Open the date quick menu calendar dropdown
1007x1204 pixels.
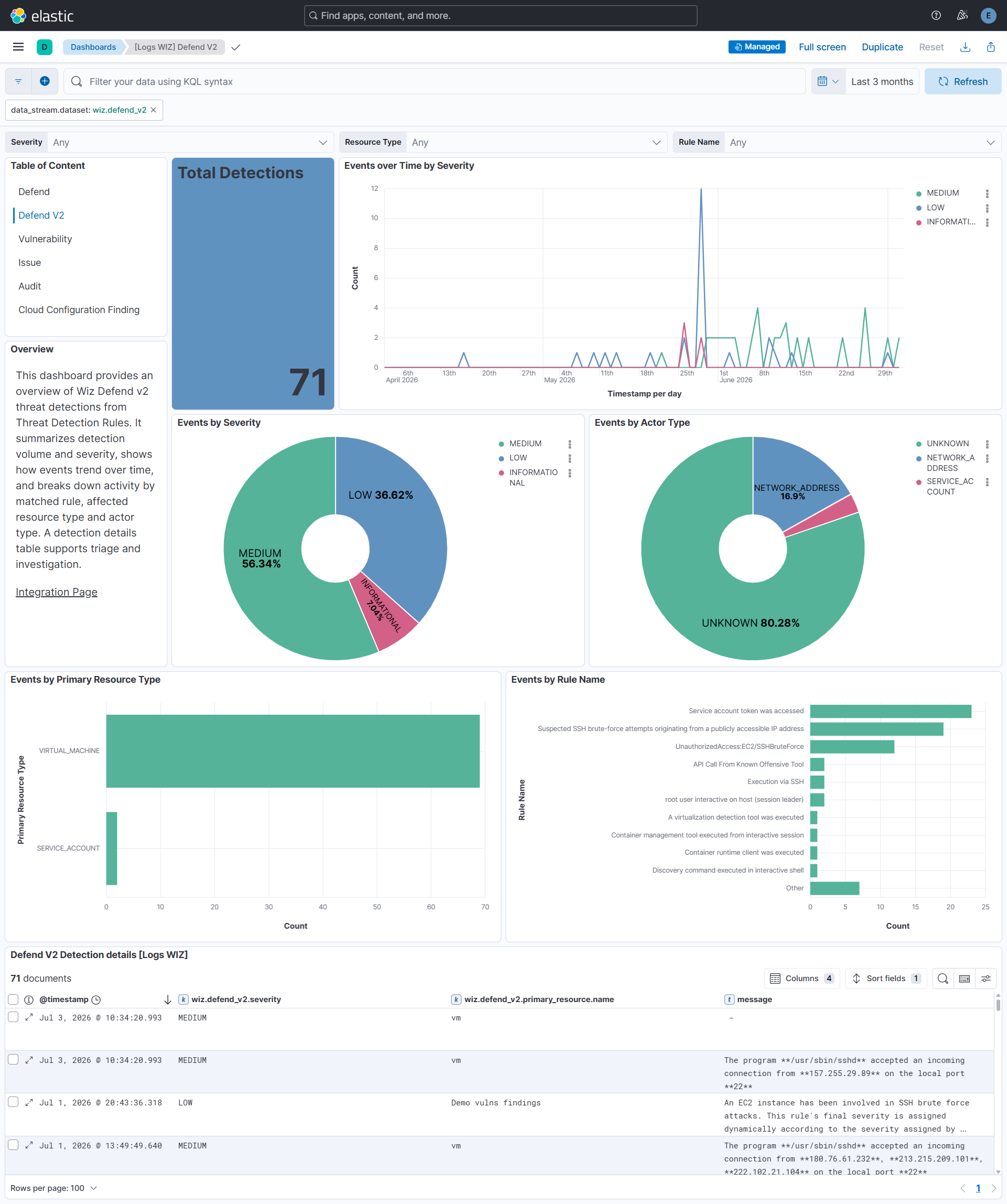point(828,81)
